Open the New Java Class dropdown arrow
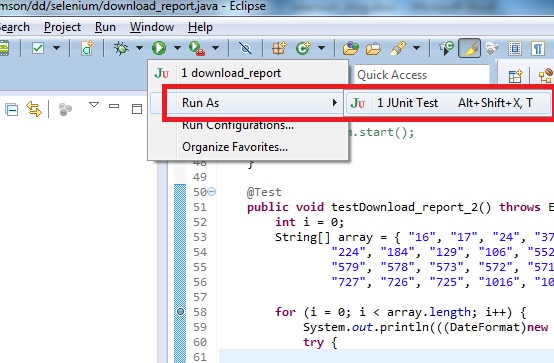 (x=321, y=48)
